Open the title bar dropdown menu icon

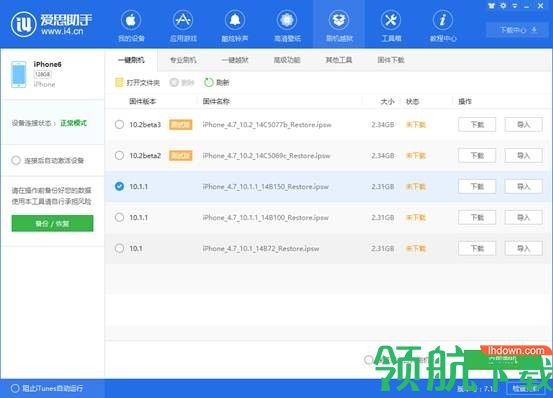[x=515, y=6]
